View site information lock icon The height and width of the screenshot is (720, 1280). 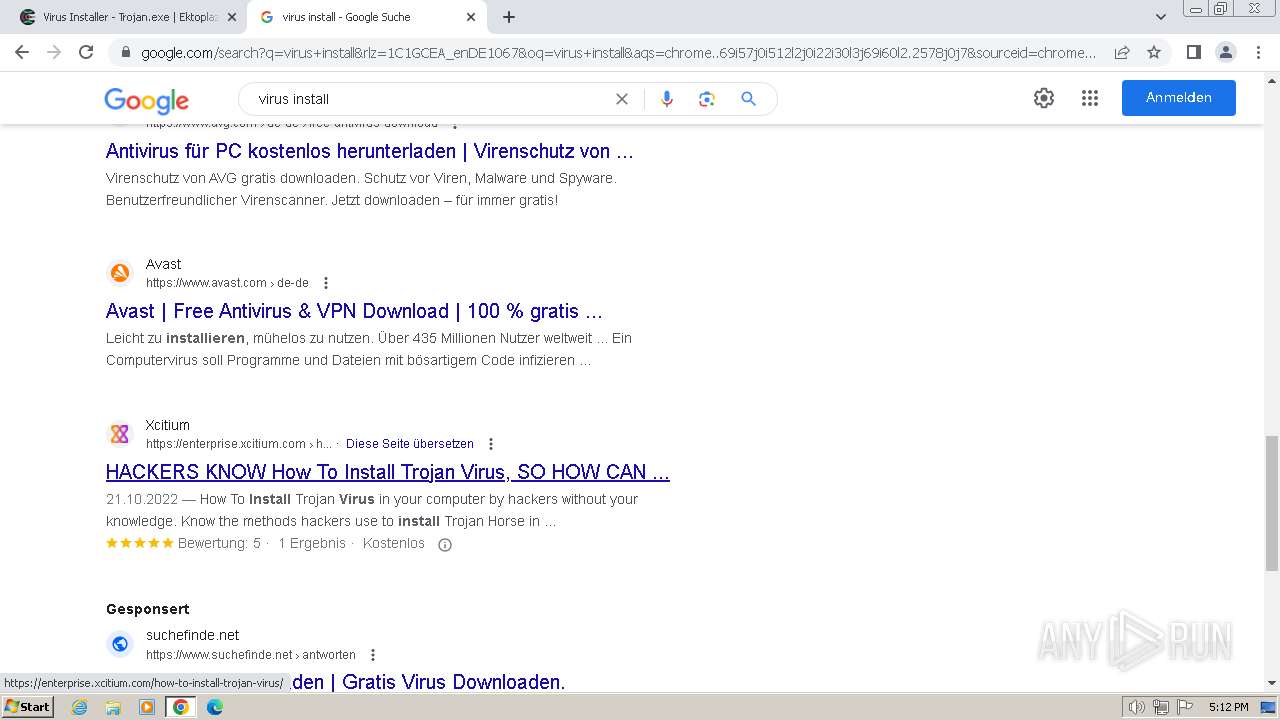tap(125, 53)
